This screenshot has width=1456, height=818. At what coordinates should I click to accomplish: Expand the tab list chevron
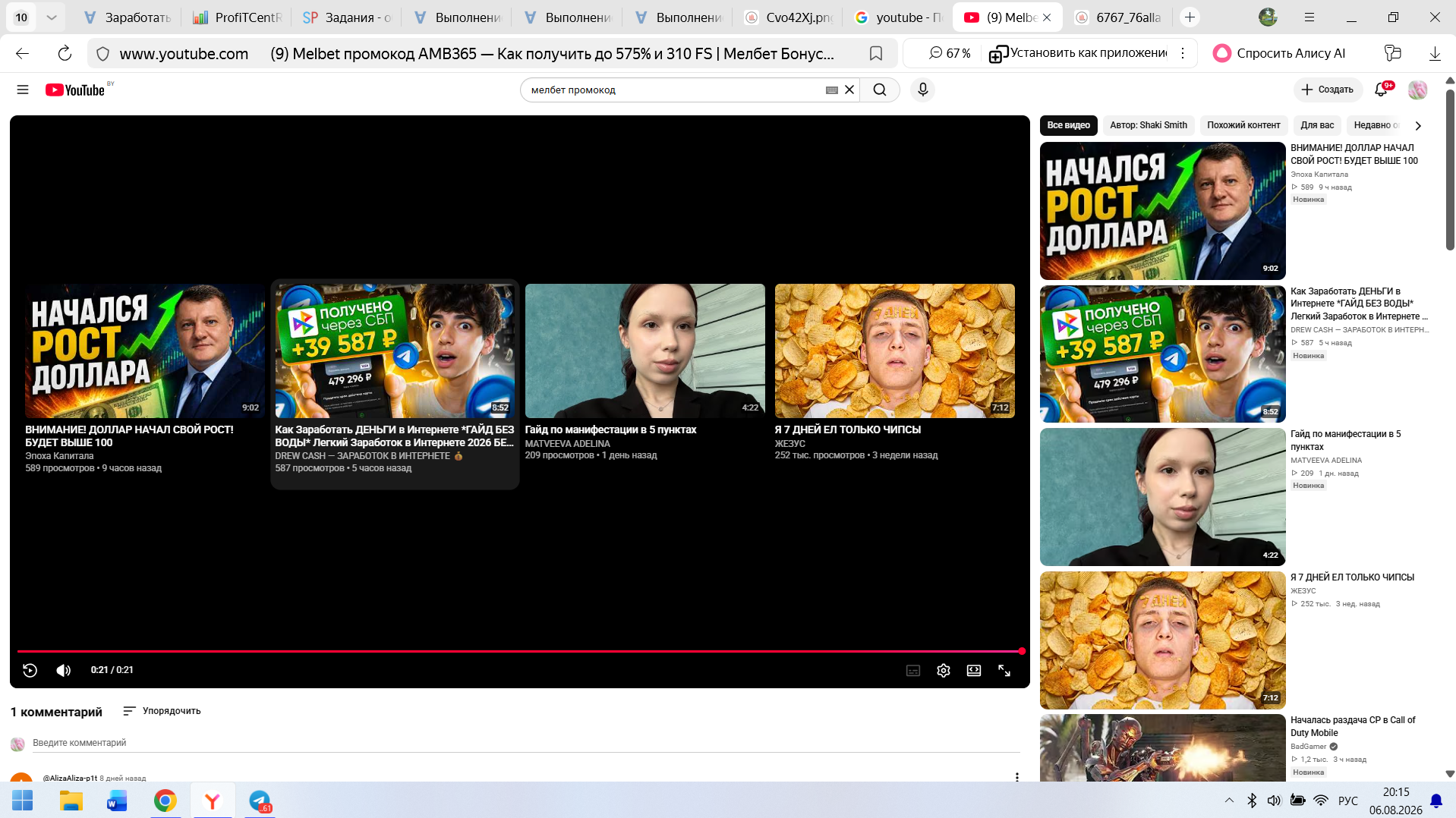[x=51, y=17]
